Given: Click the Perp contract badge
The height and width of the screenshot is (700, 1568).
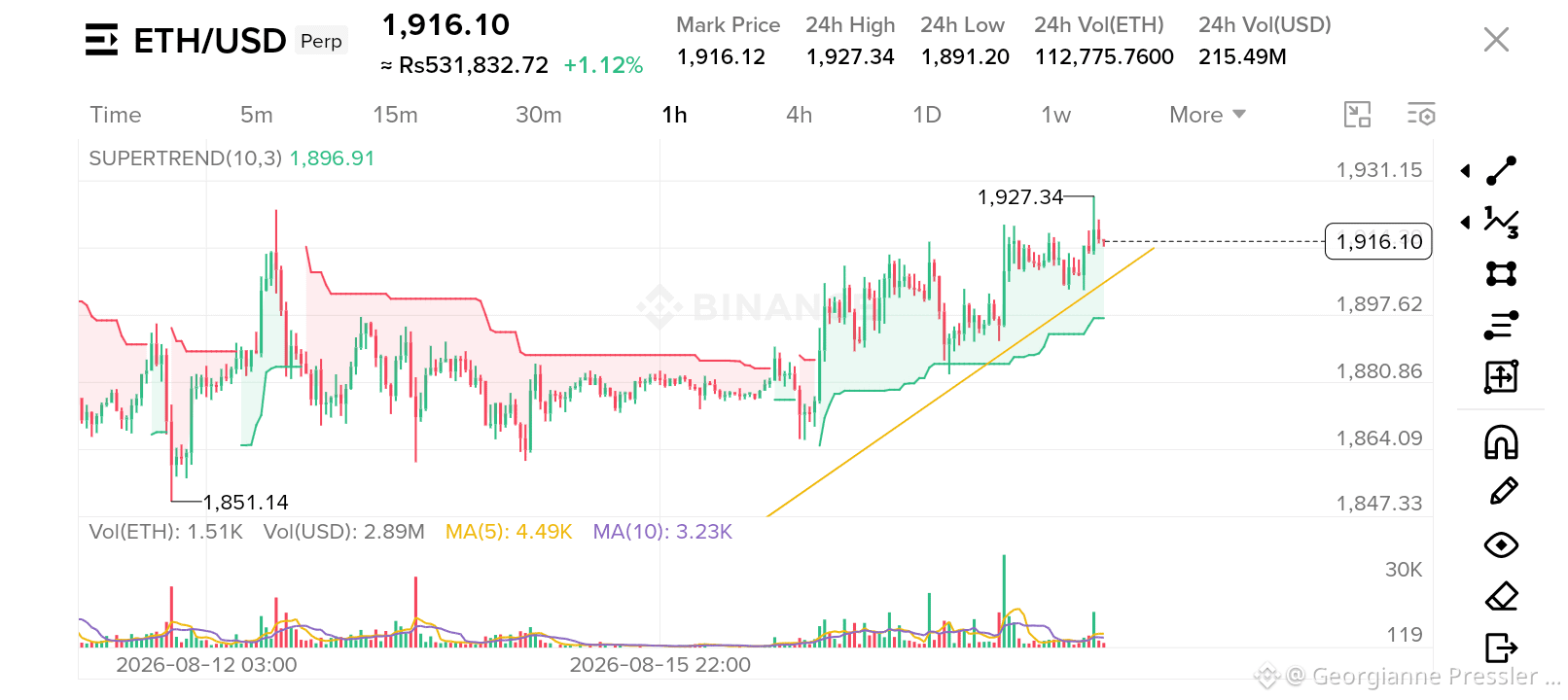Looking at the screenshot, I should click(321, 41).
